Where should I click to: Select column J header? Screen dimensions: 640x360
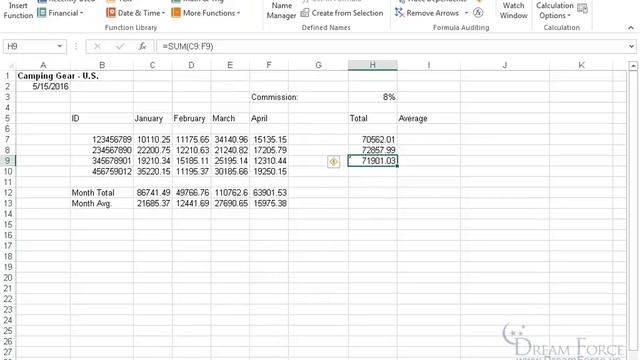(x=504, y=65)
